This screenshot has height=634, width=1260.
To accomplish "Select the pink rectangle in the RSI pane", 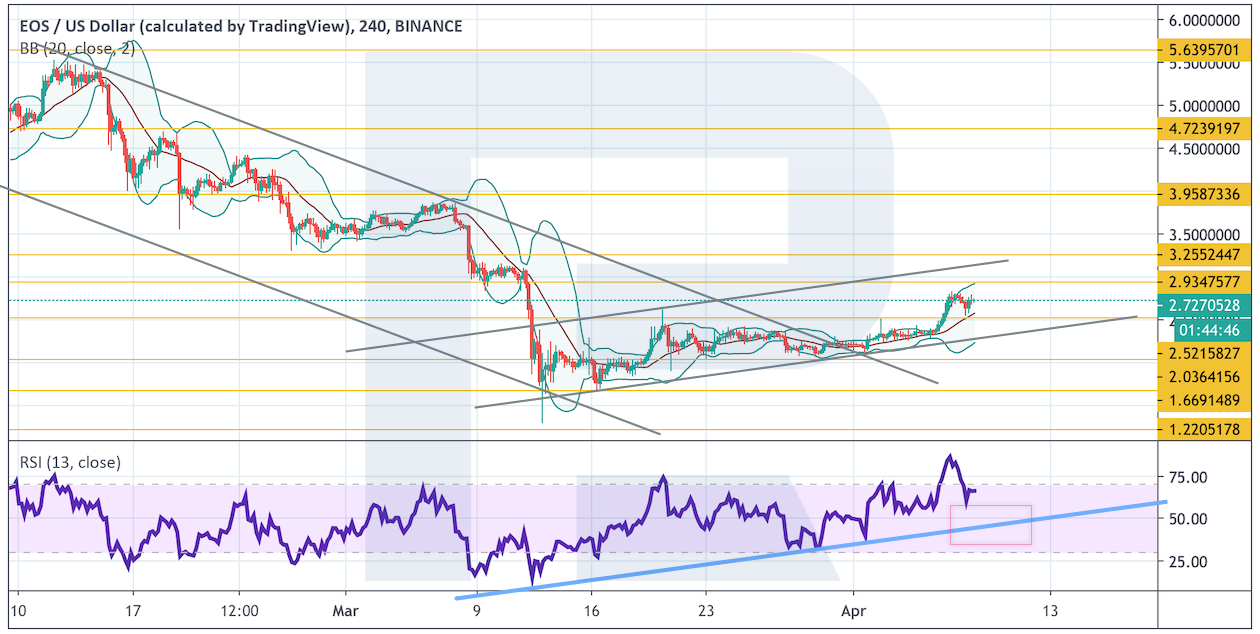I will tap(990, 525).
